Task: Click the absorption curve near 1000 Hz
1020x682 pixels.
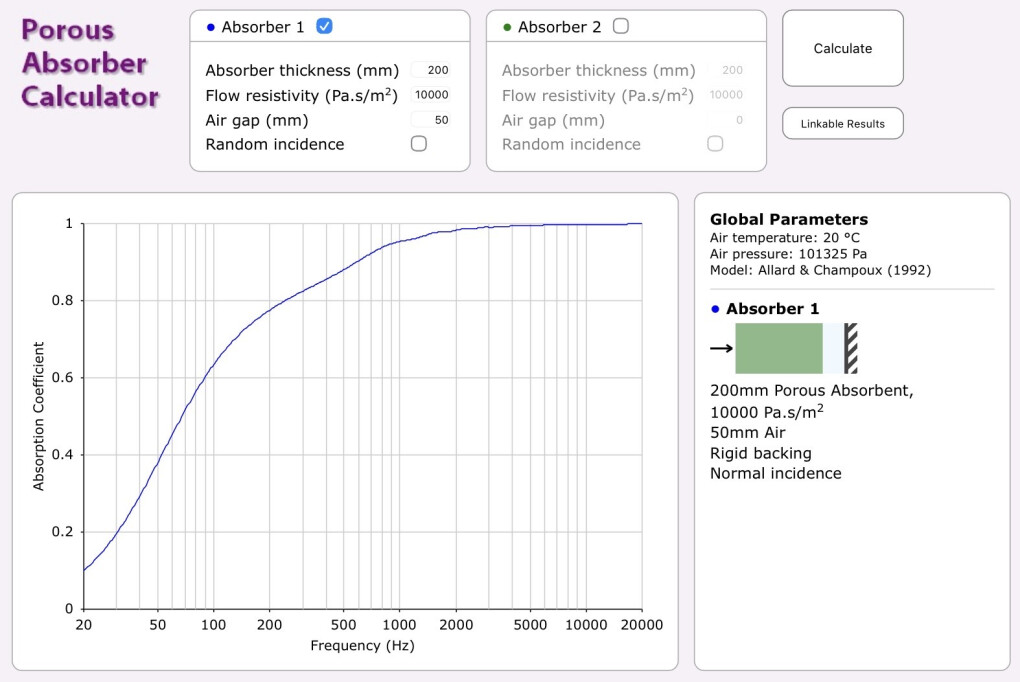Action: tap(399, 242)
